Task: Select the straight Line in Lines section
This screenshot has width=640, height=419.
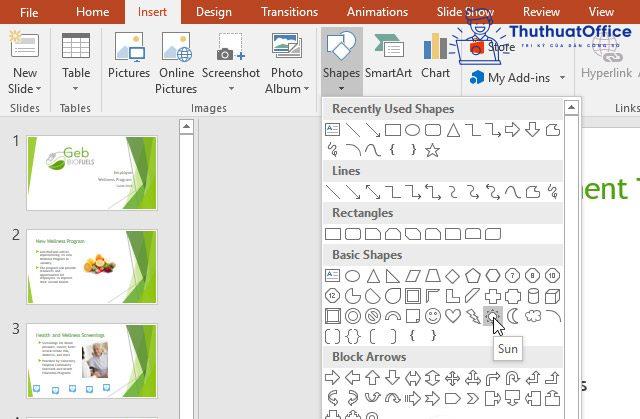Action: click(x=333, y=192)
